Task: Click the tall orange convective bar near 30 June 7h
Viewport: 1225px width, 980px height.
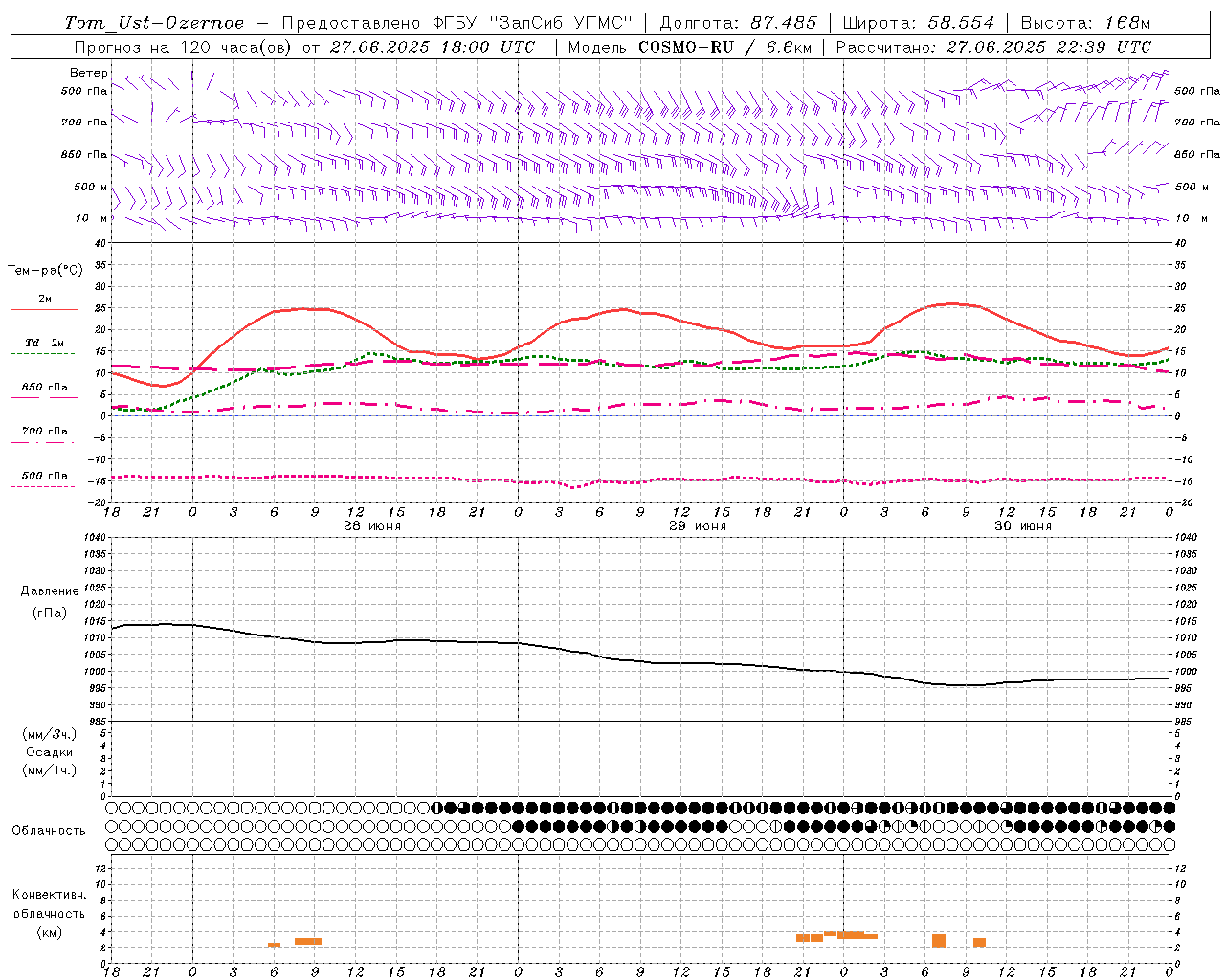Action: (939, 941)
